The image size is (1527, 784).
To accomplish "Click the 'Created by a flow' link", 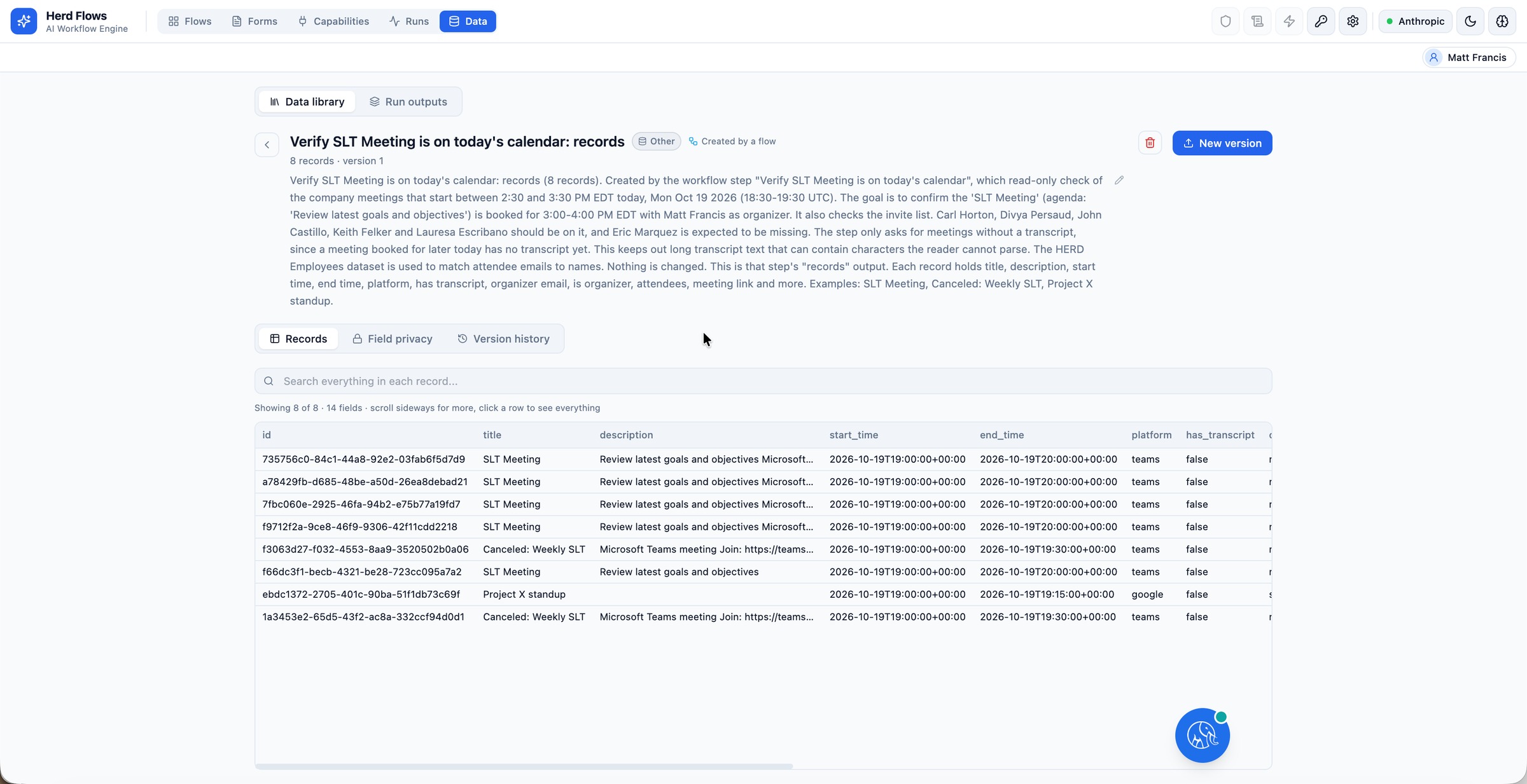I will click(x=732, y=141).
